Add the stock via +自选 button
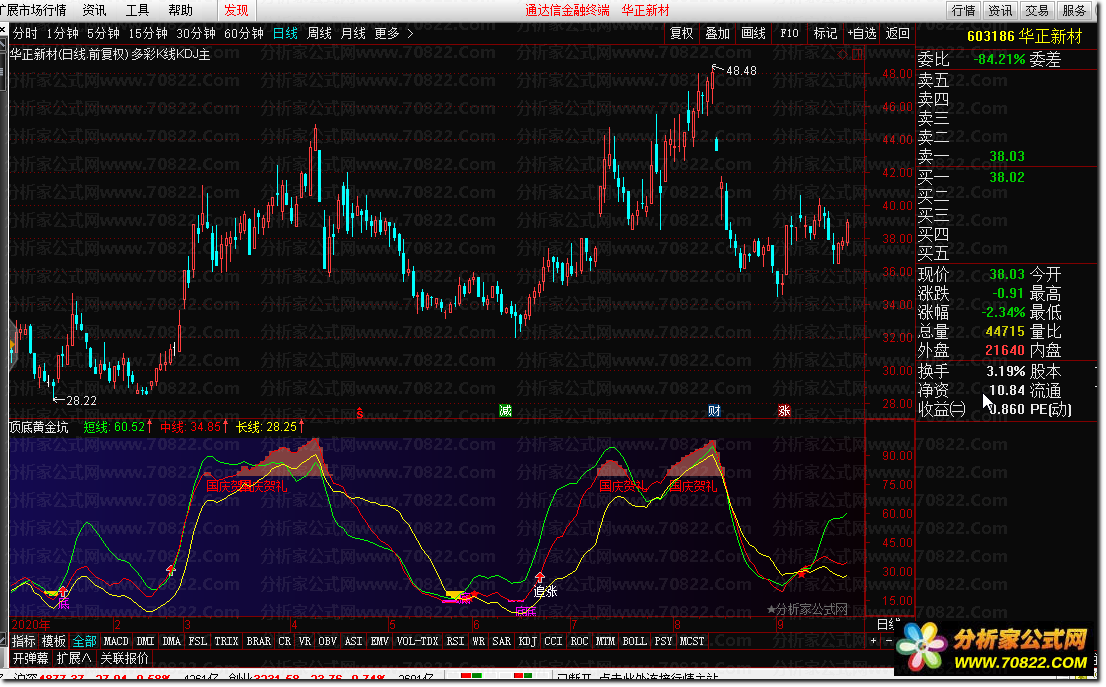This screenshot has width=1106, height=687. tap(861, 33)
